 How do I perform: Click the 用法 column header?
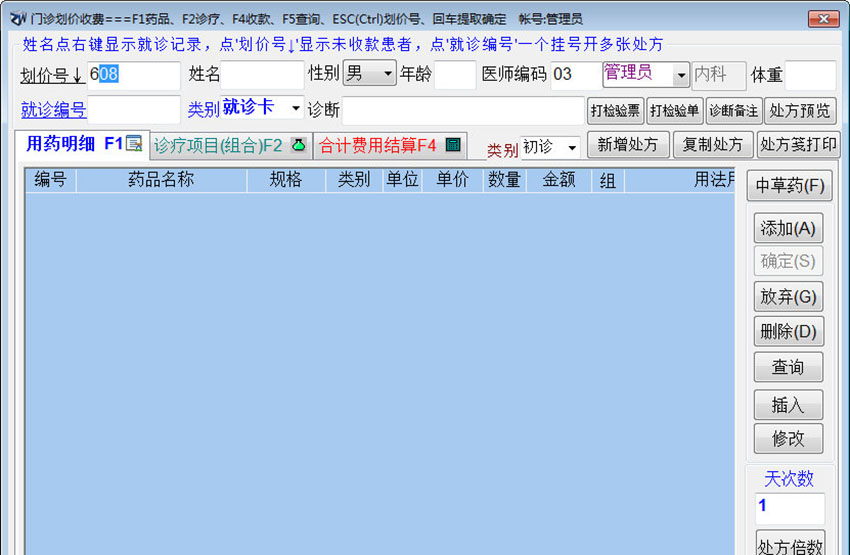[x=680, y=180]
